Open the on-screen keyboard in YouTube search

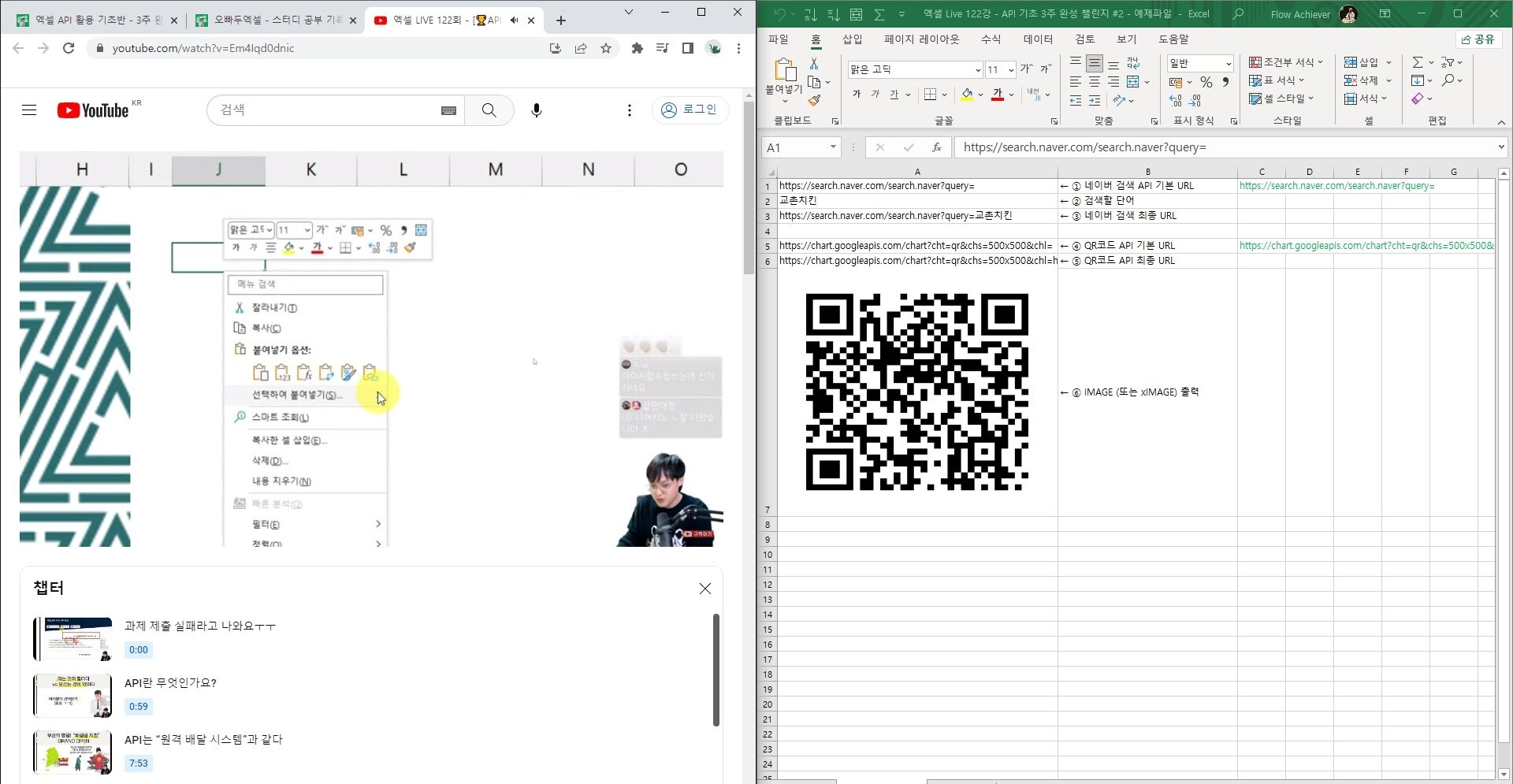[x=448, y=111]
